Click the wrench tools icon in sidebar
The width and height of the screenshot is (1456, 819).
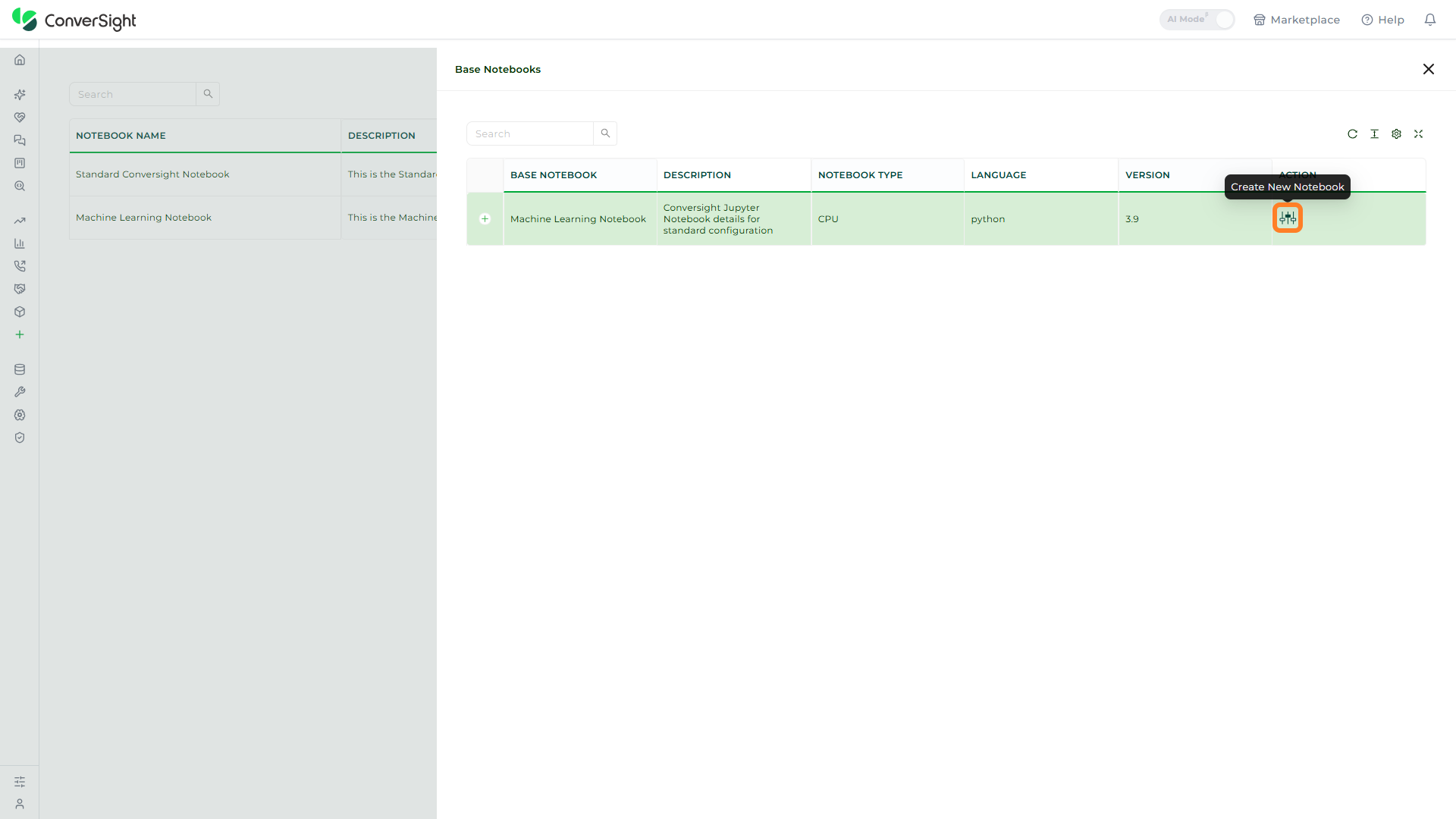click(20, 392)
